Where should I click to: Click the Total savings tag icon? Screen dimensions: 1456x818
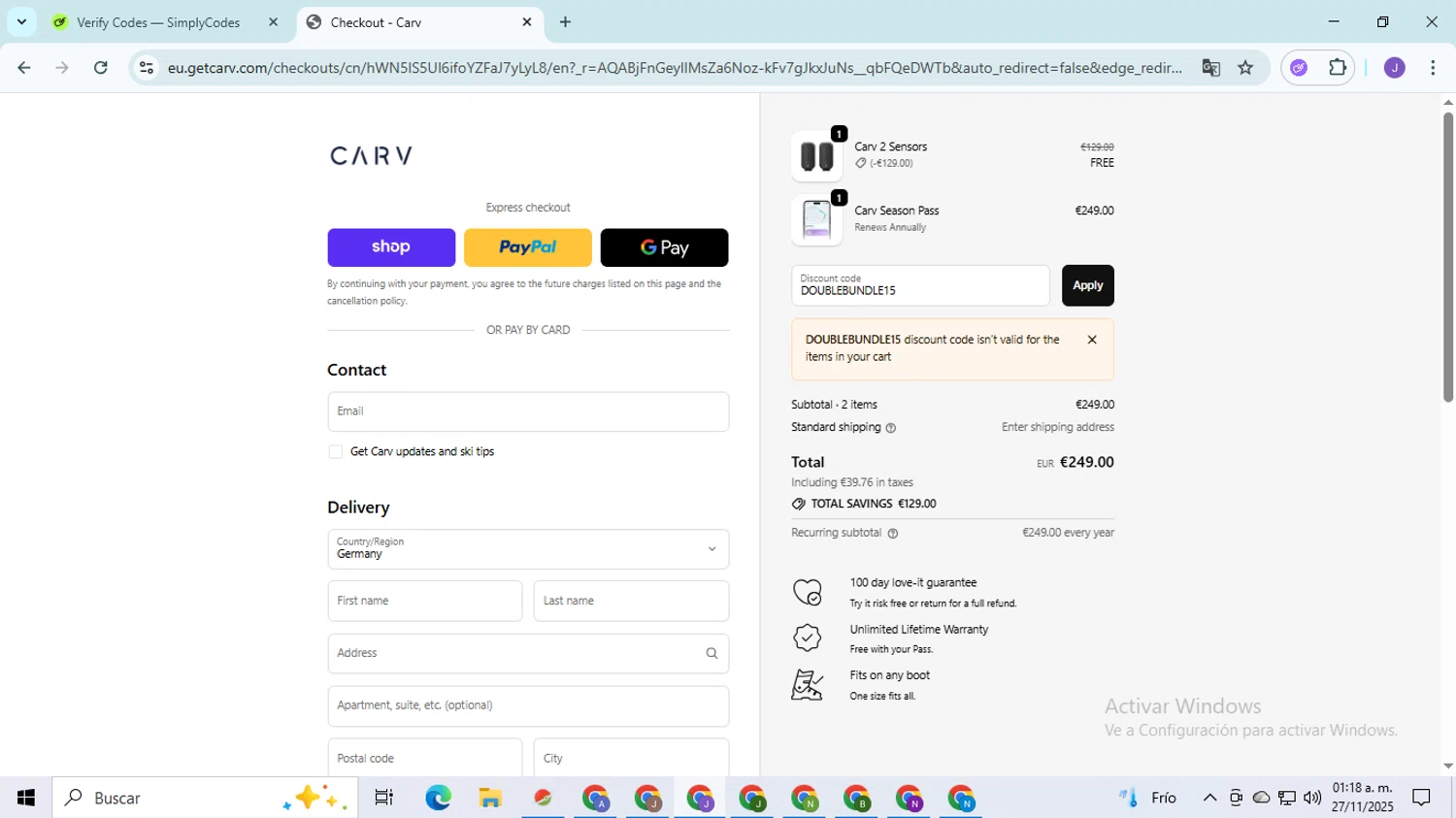pos(798,504)
